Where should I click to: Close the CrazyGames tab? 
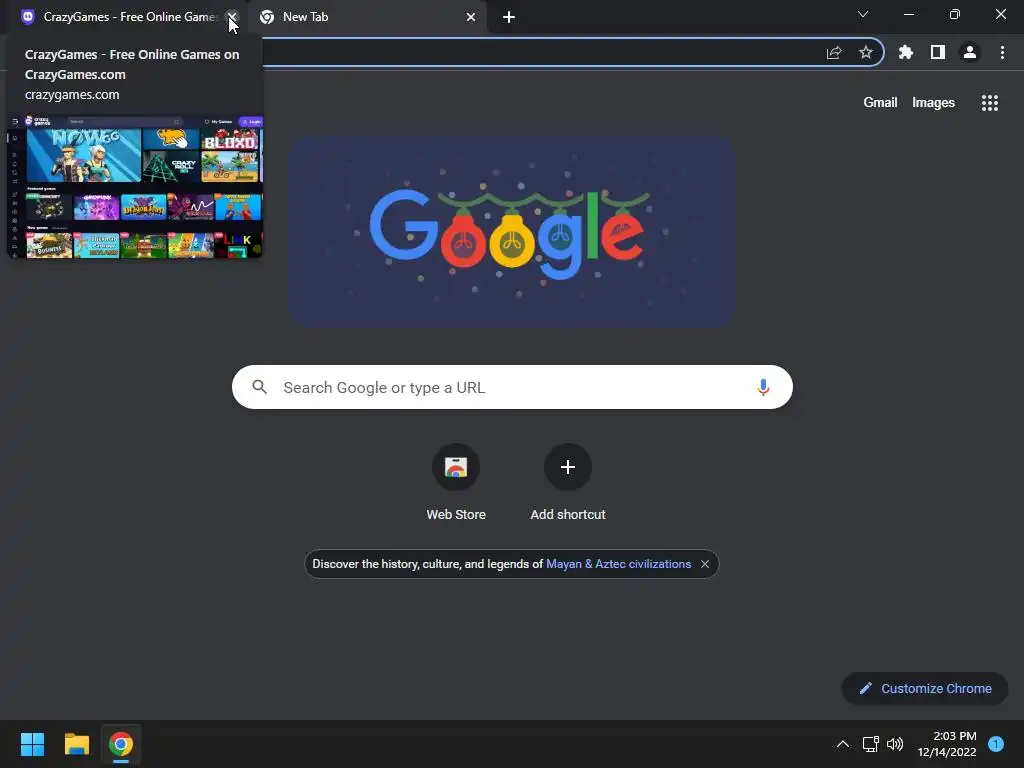tap(232, 17)
